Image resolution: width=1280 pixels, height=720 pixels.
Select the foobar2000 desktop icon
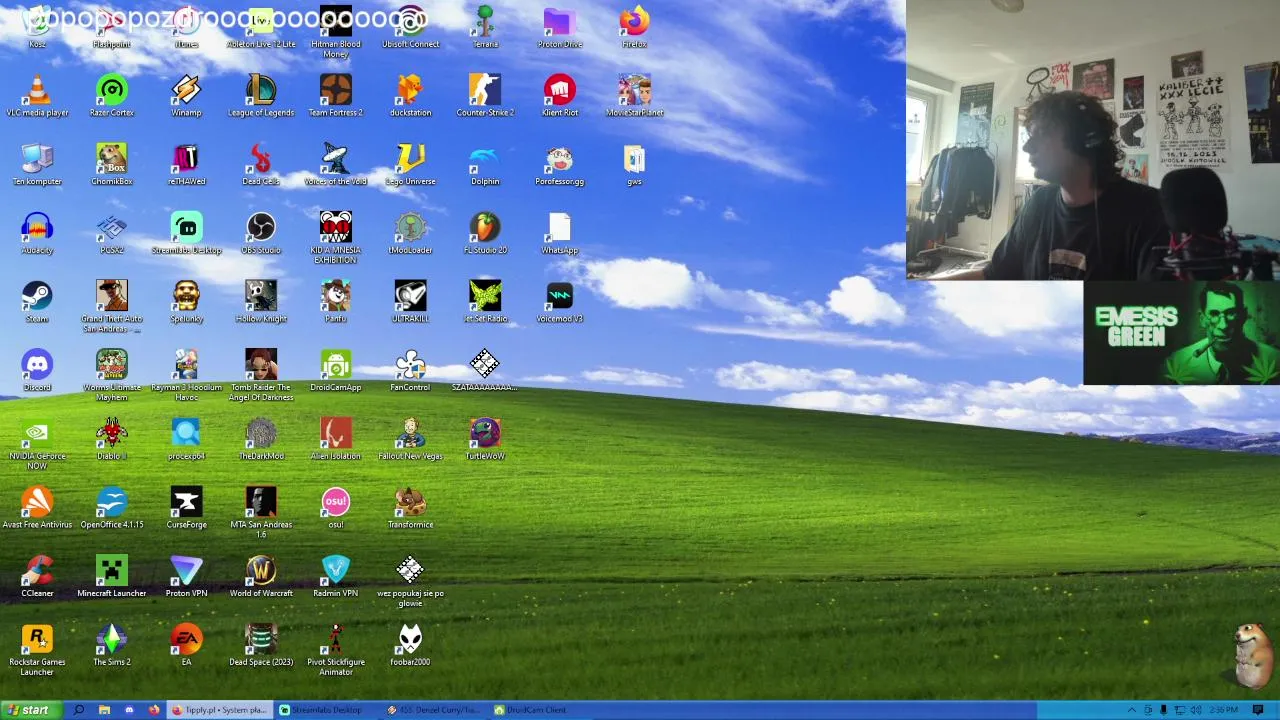pos(410,645)
